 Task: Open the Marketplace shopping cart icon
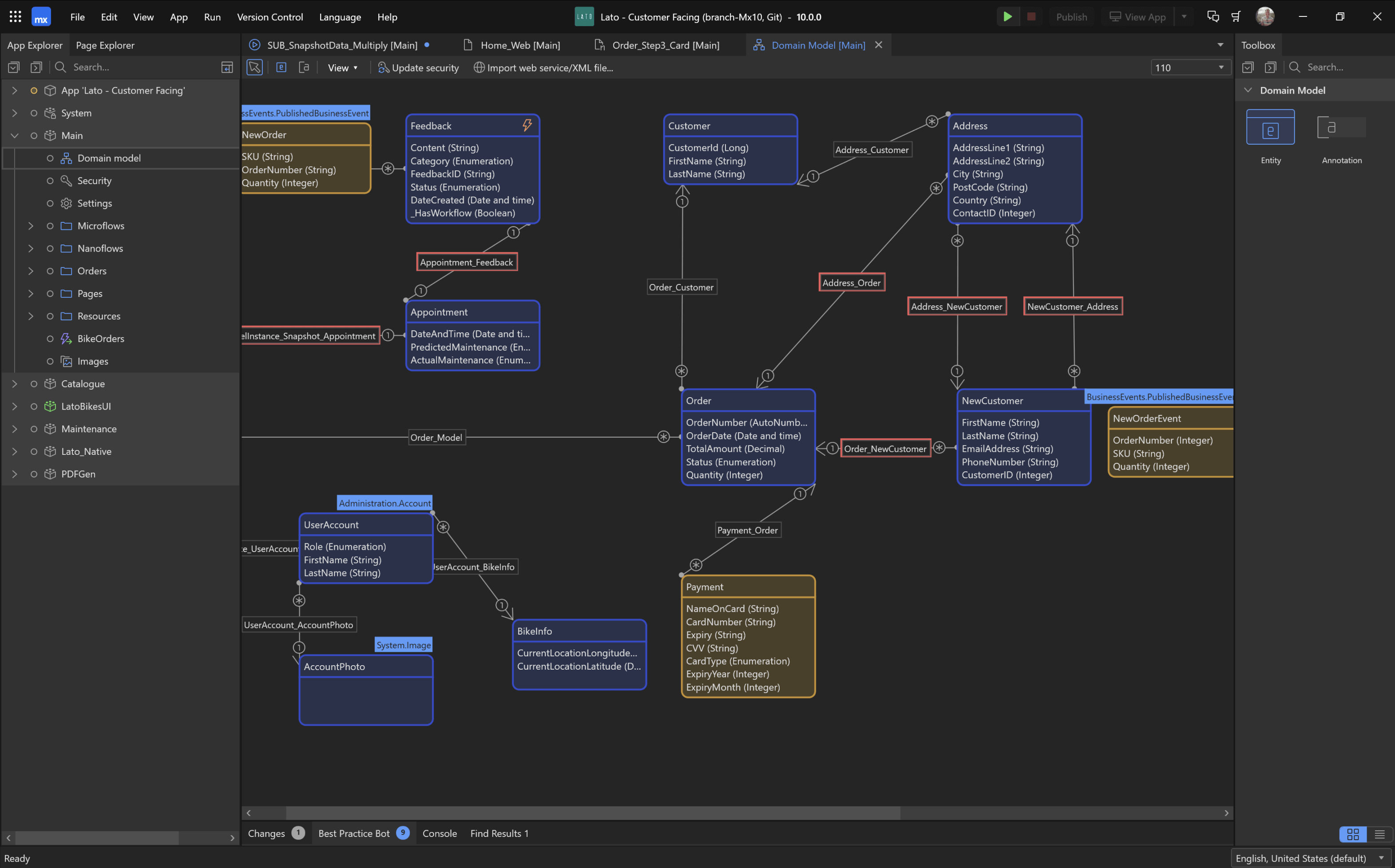coord(1236,17)
